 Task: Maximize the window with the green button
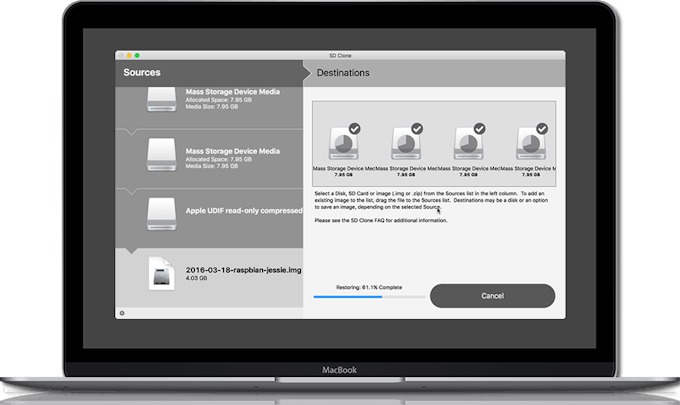[137, 56]
